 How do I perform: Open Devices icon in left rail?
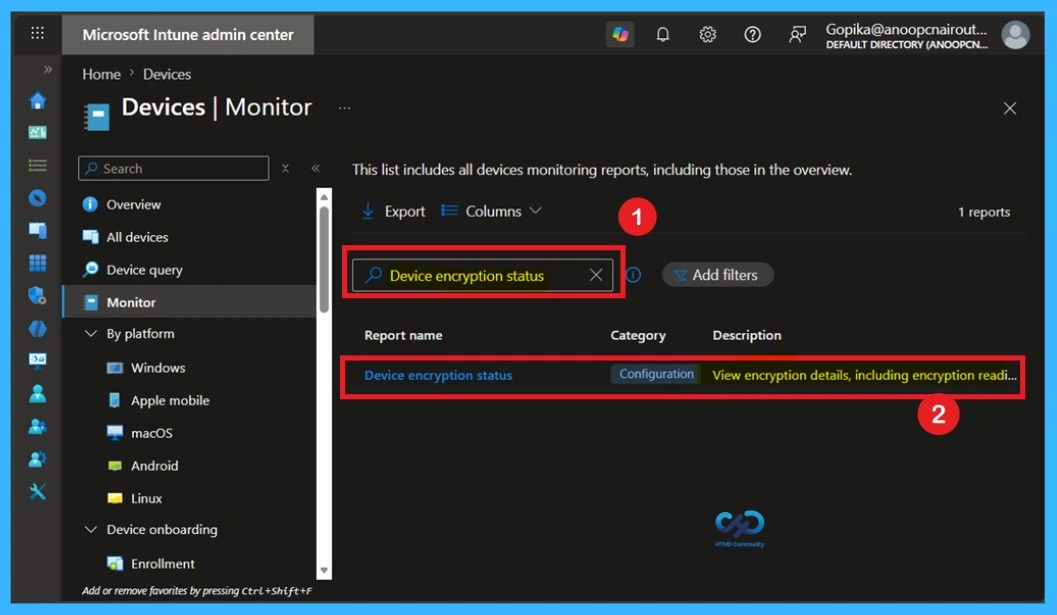pos(38,231)
